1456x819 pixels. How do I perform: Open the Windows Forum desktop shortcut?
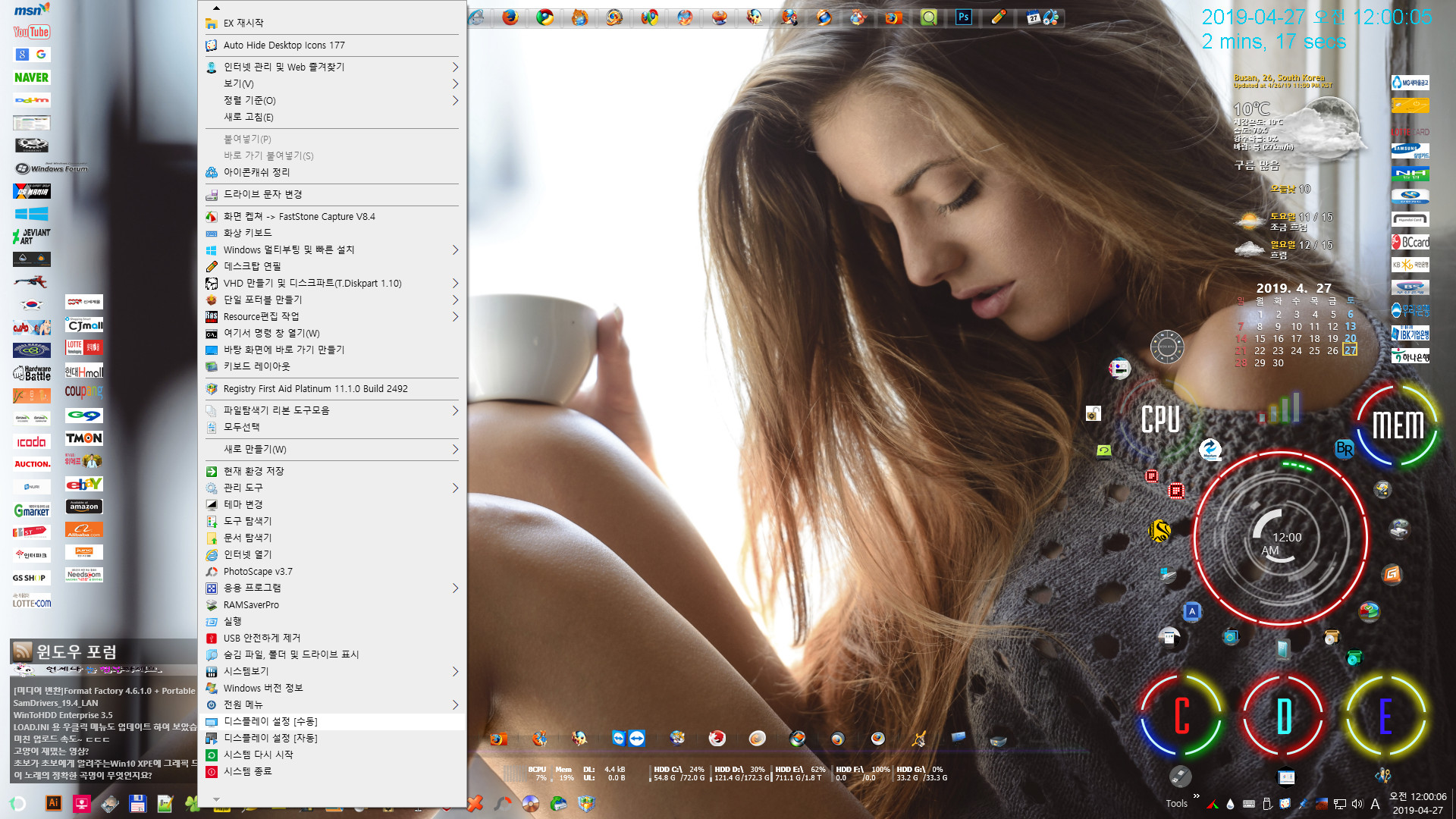[51, 168]
